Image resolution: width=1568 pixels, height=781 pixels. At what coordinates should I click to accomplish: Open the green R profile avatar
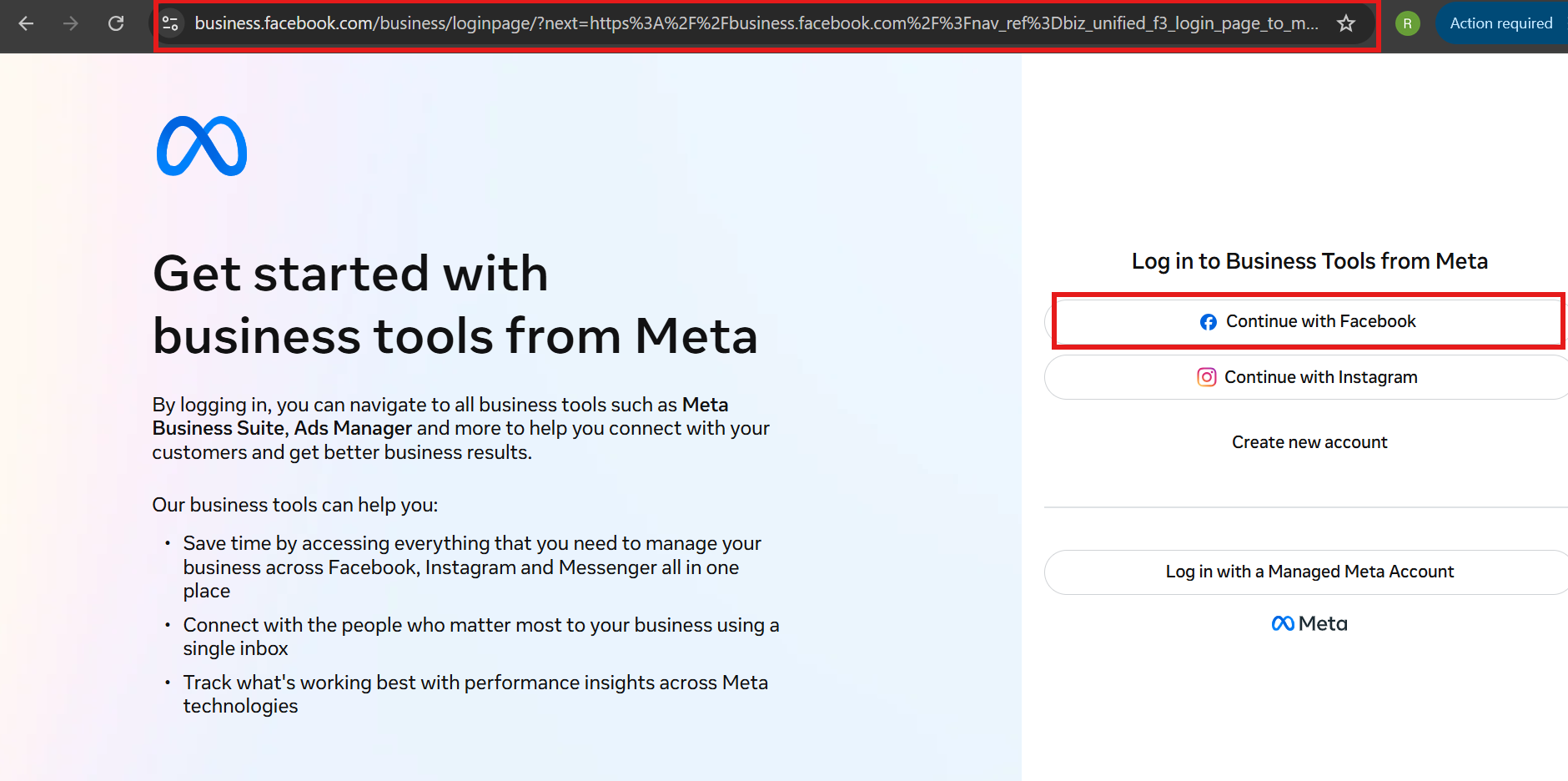pyautogui.click(x=1408, y=23)
